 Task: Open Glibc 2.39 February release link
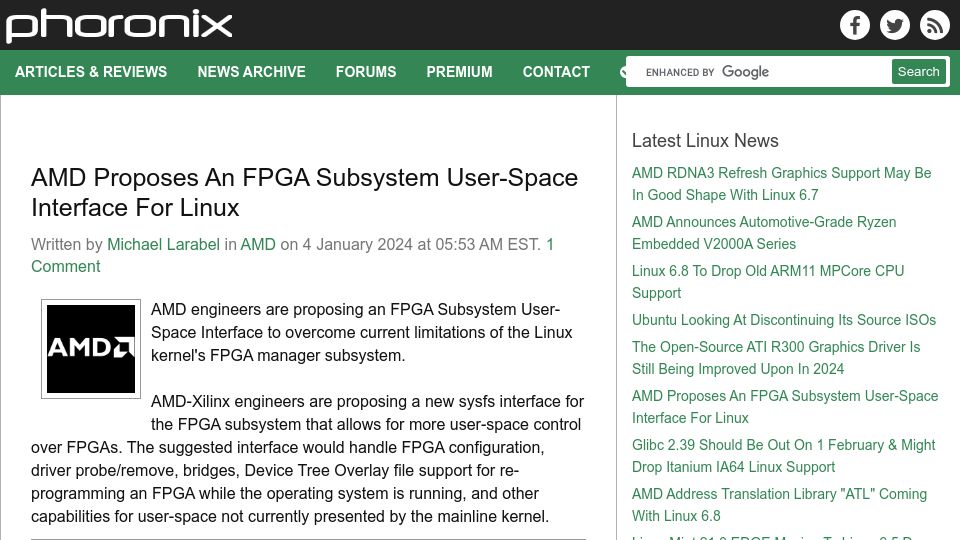(x=784, y=456)
